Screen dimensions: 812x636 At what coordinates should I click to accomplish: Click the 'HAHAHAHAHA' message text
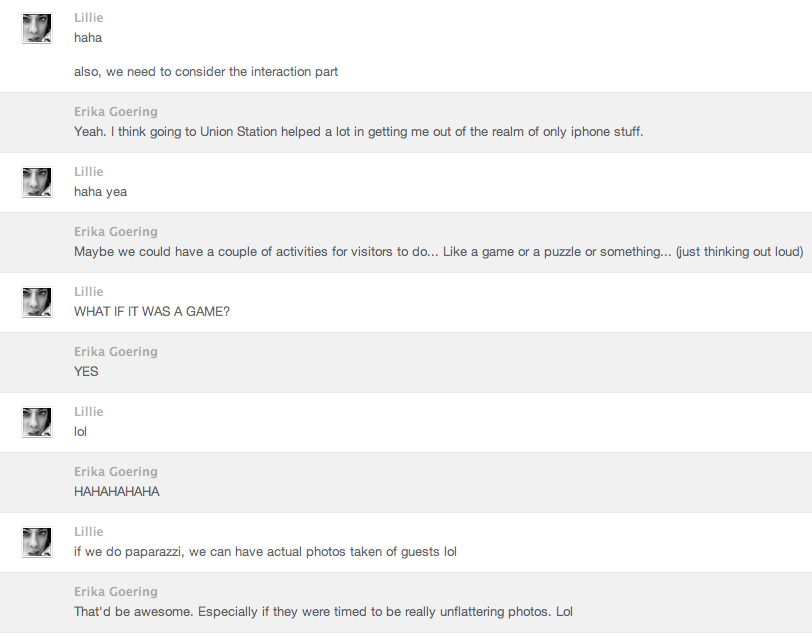[x=117, y=492]
